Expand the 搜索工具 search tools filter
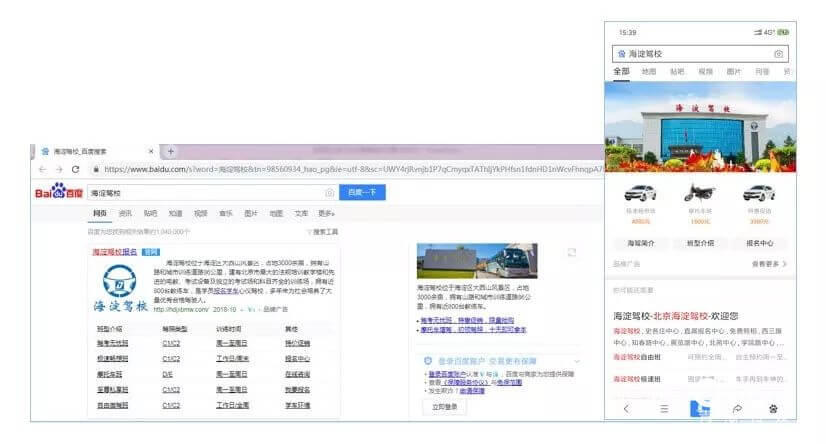 coord(324,231)
